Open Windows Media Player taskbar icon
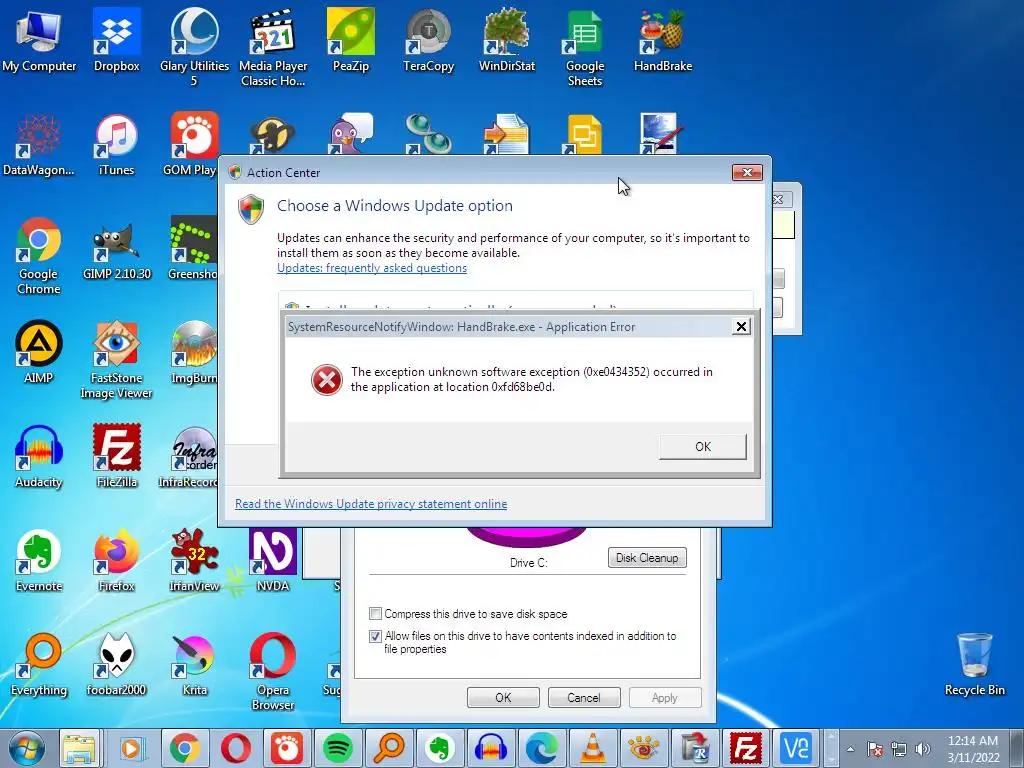The image size is (1024, 768). click(x=131, y=748)
